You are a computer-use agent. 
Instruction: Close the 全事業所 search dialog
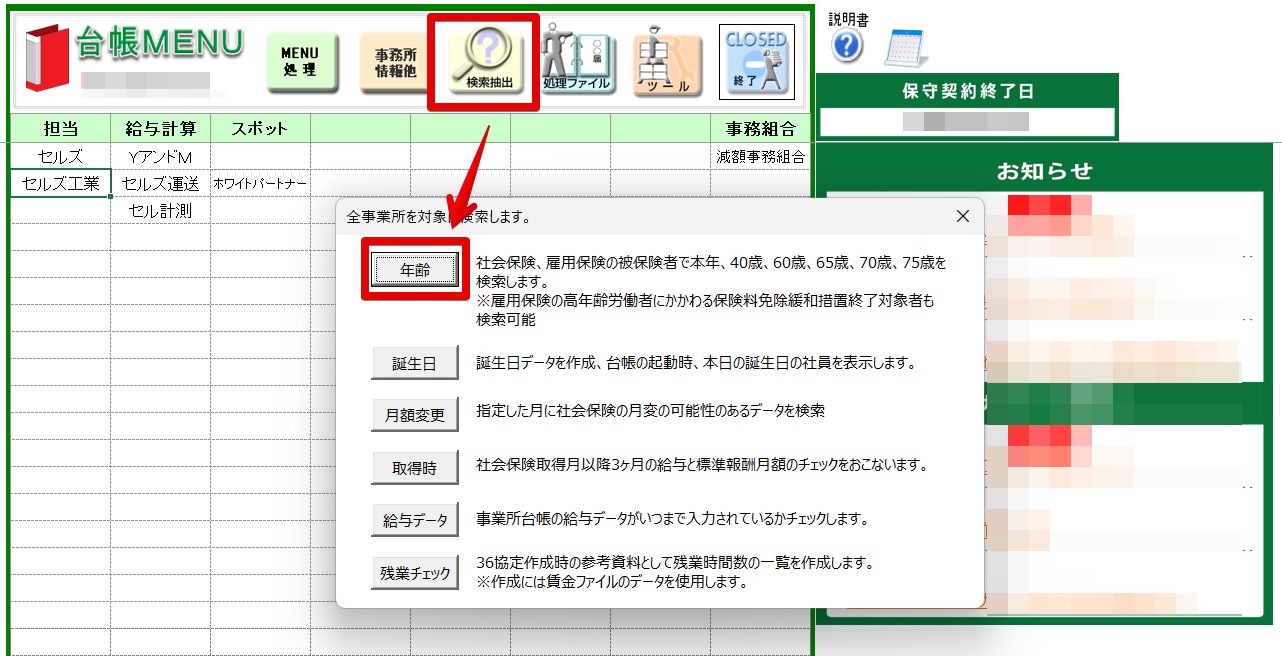click(x=962, y=216)
